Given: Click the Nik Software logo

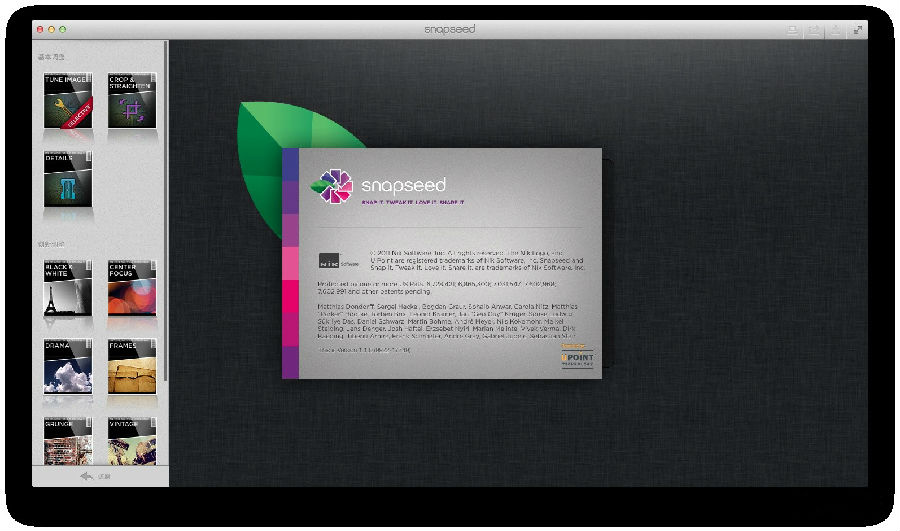Looking at the screenshot, I should point(335,260).
